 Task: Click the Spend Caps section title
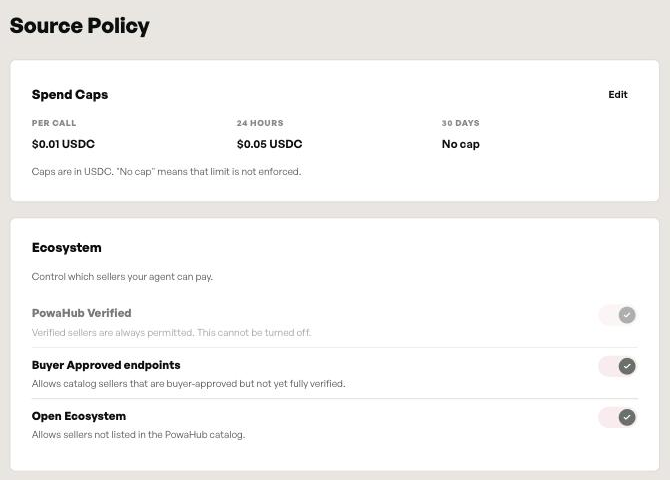click(x=70, y=94)
